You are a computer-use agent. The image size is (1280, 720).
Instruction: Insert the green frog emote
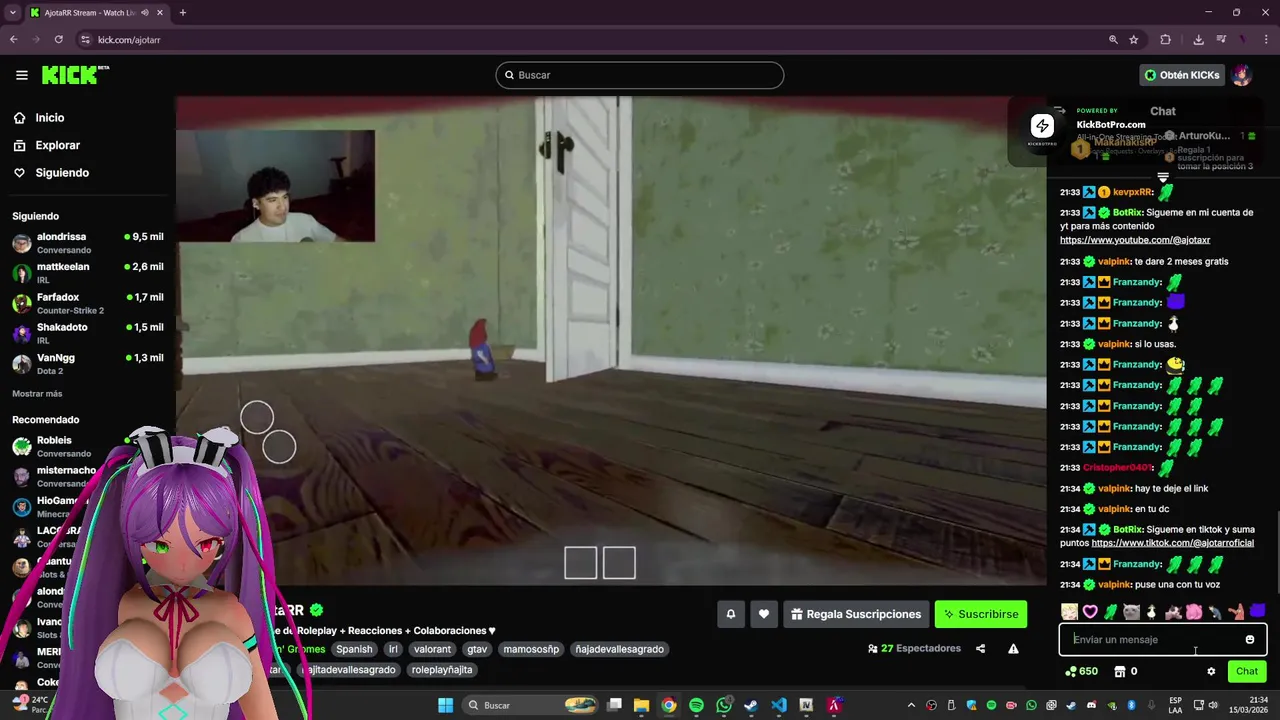coord(1111,612)
